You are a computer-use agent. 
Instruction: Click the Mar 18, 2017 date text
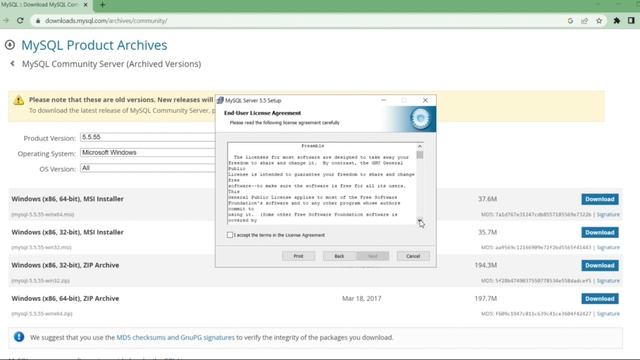[362, 298]
